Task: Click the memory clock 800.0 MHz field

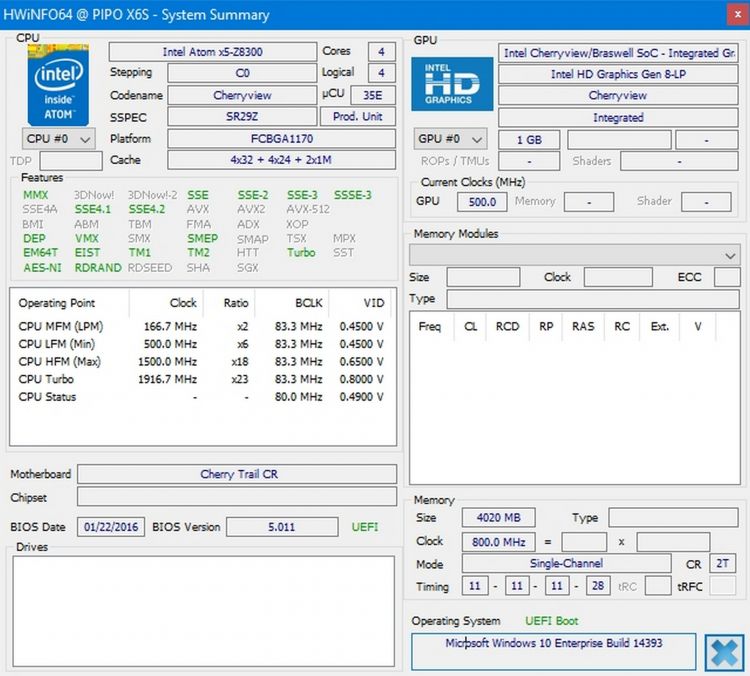Action: pos(497,541)
